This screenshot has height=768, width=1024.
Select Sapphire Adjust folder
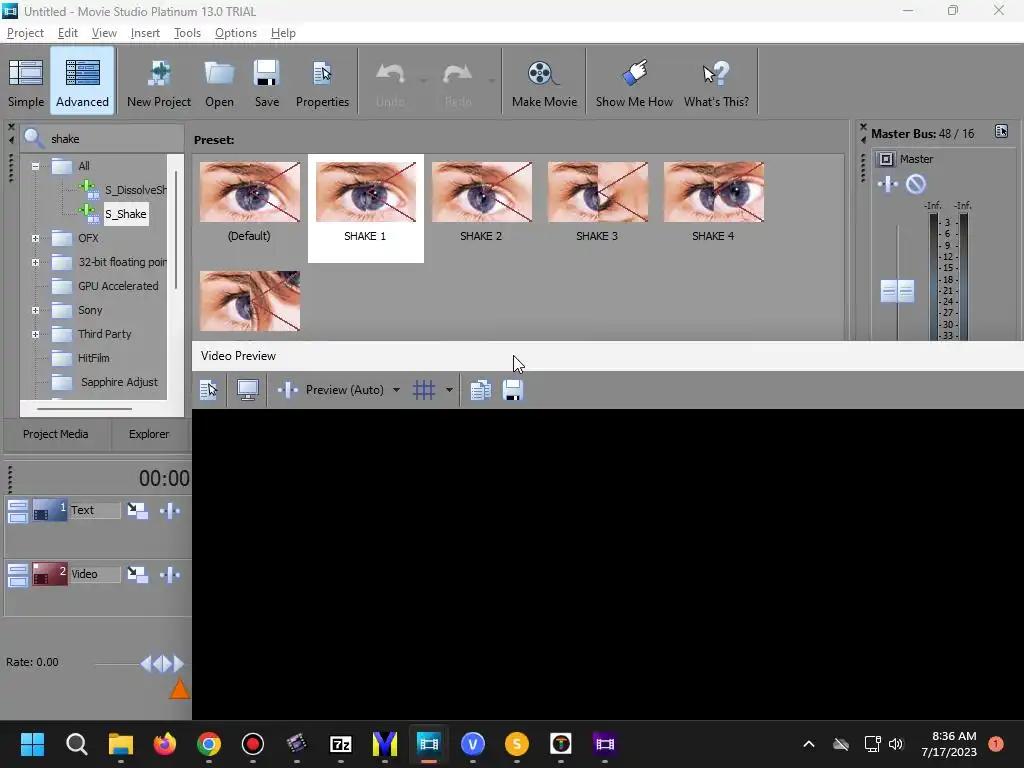tap(119, 382)
